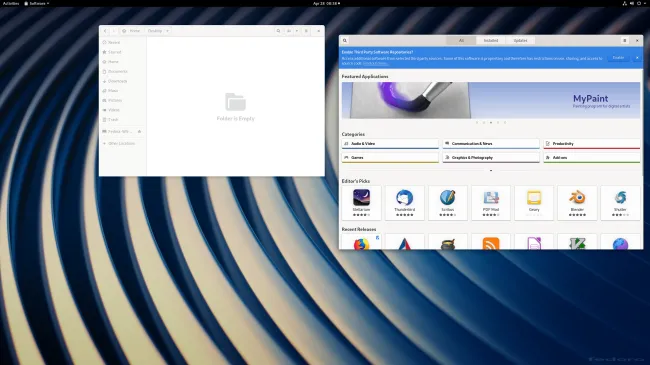The height and width of the screenshot is (365, 650).
Task: Open the Software hamburger menu
Action: click(x=625, y=41)
